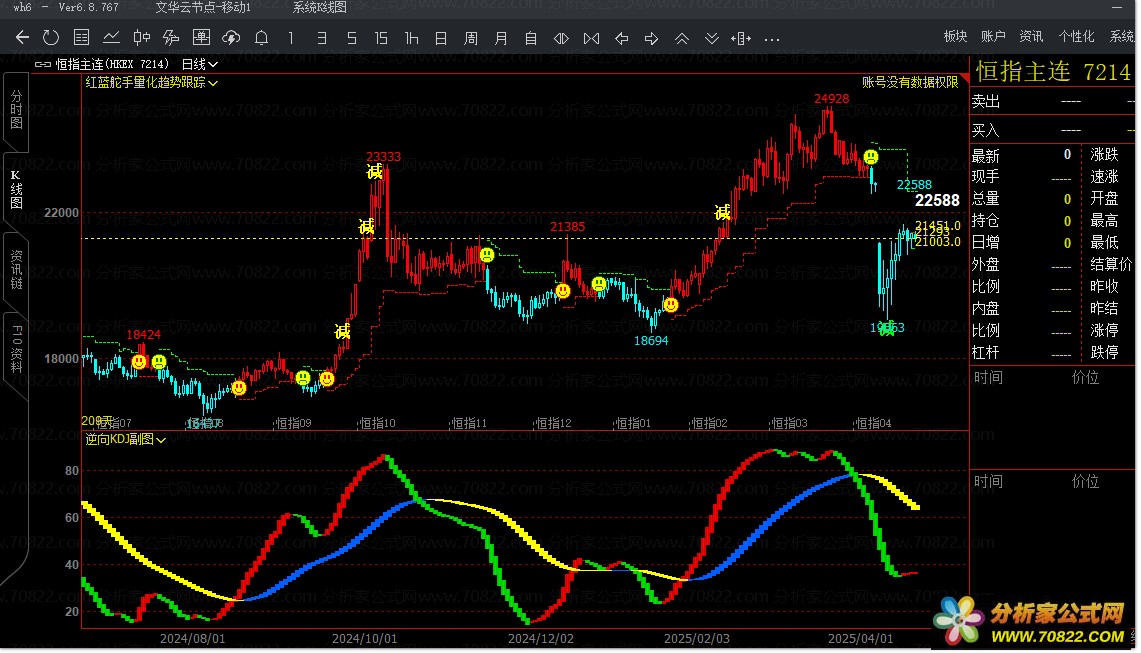Image resolution: width=1141 pixels, height=653 pixels.
Task: Expand the 日线 period dropdown
Action: pyautogui.click(x=200, y=64)
